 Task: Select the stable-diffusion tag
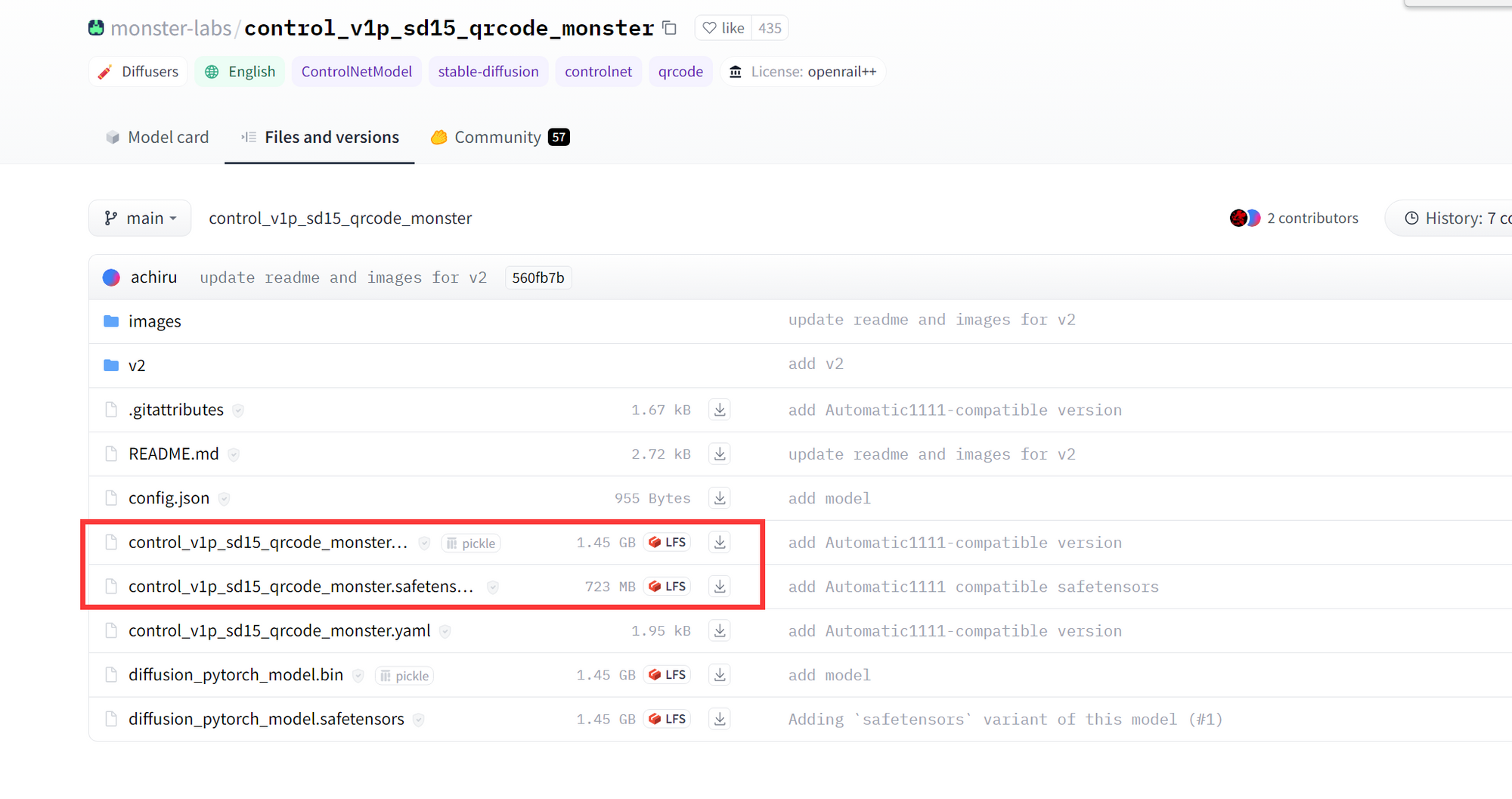(x=488, y=72)
